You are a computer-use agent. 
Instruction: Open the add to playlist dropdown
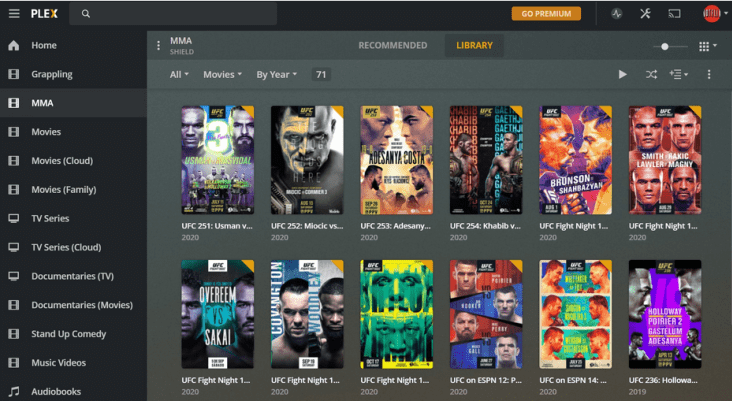point(678,74)
